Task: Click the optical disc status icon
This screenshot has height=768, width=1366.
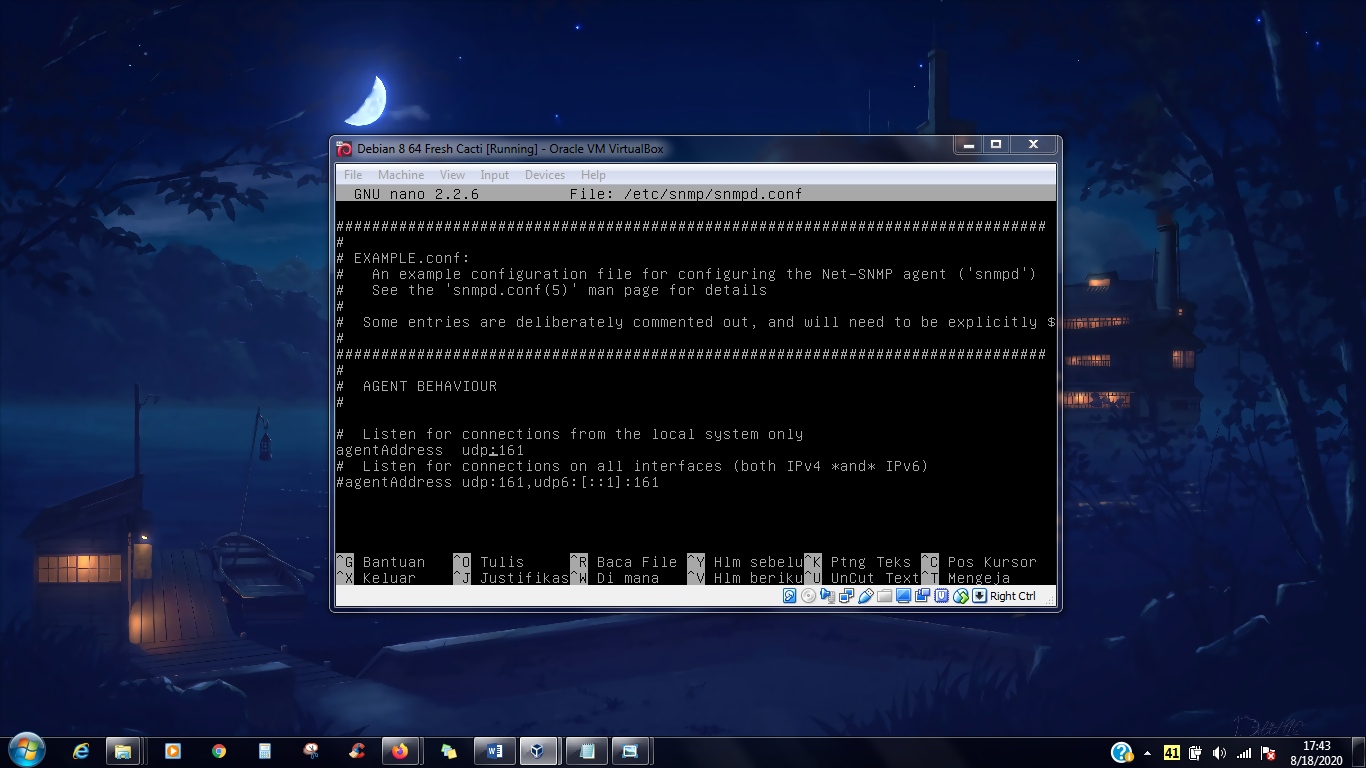Action: click(808, 596)
